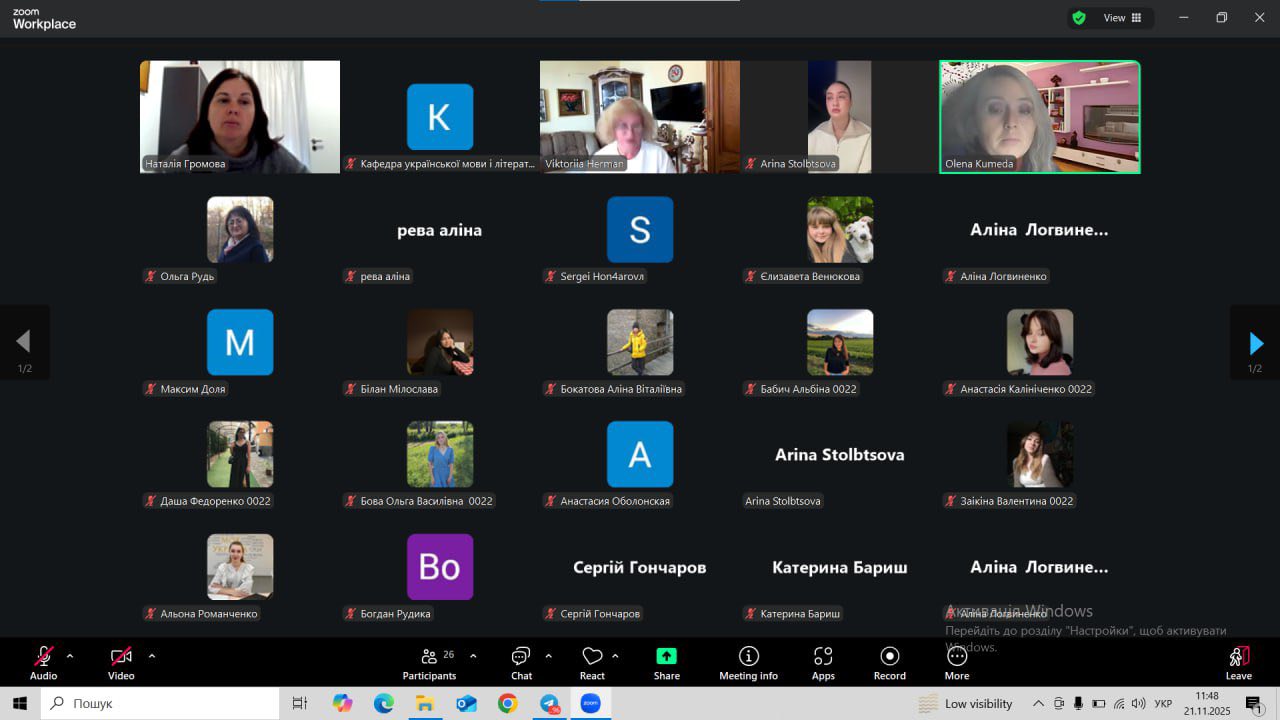Turn on camera with Video button
The image size is (1280, 720).
(x=121, y=662)
